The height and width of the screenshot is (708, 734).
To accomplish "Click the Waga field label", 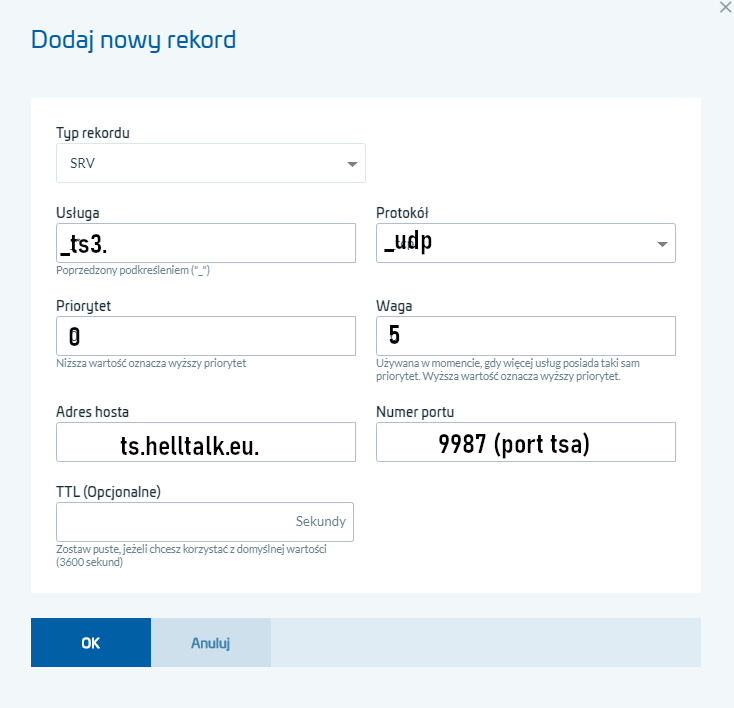I will tap(393, 306).
